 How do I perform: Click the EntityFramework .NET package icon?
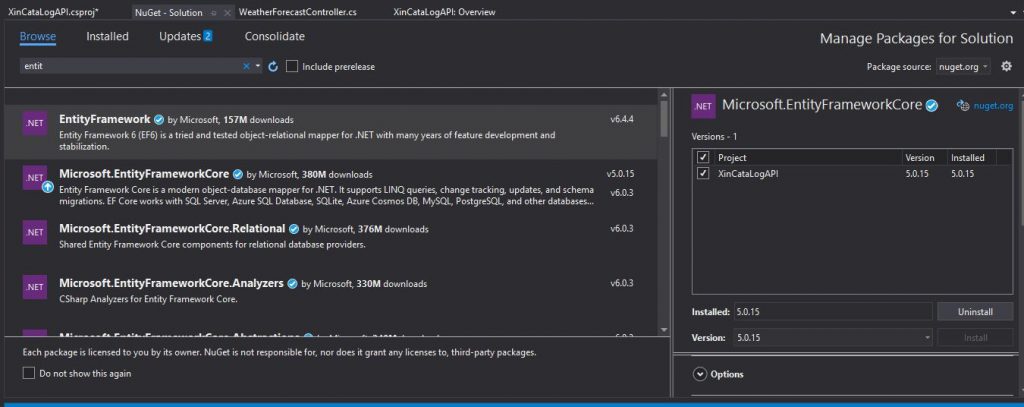coord(35,123)
